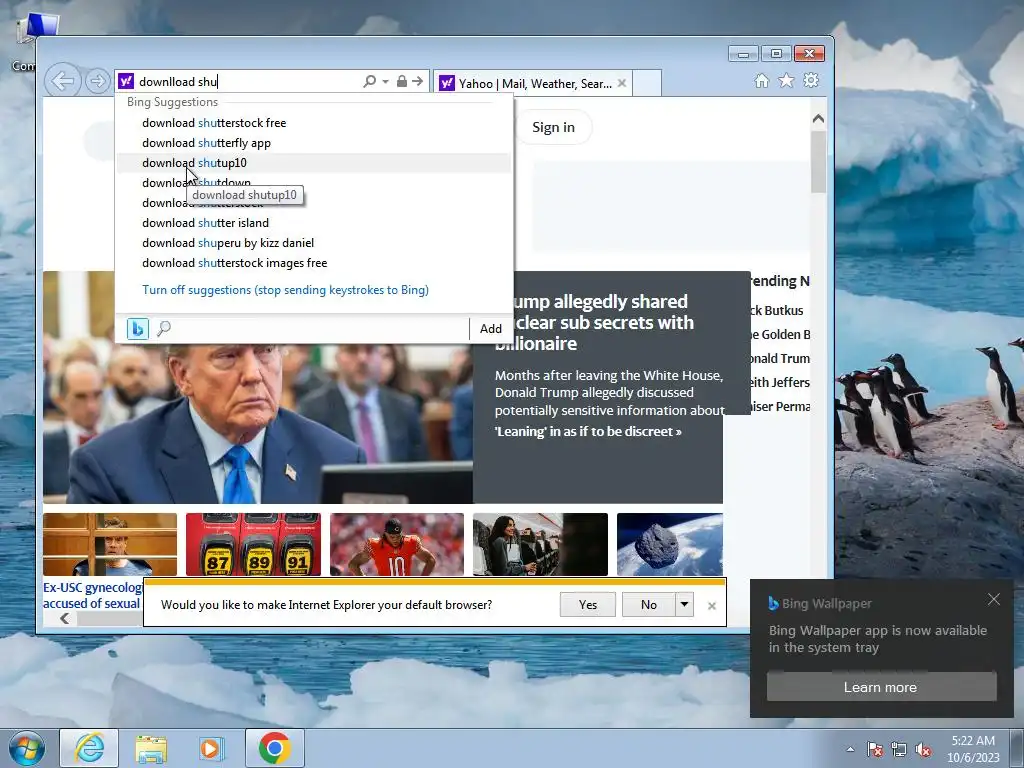Click the magnifier search icon in address bar
Screen dimensions: 1024x768
[x=369, y=81]
